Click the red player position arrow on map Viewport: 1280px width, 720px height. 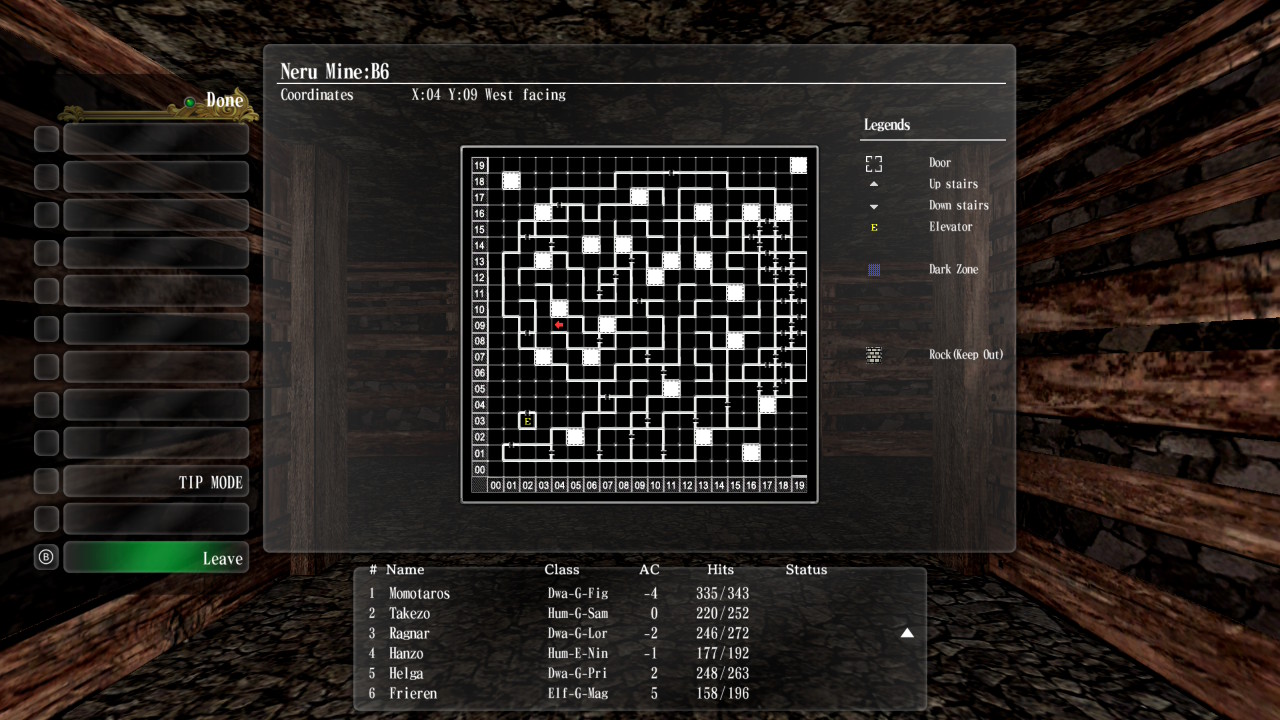pos(559,325)
